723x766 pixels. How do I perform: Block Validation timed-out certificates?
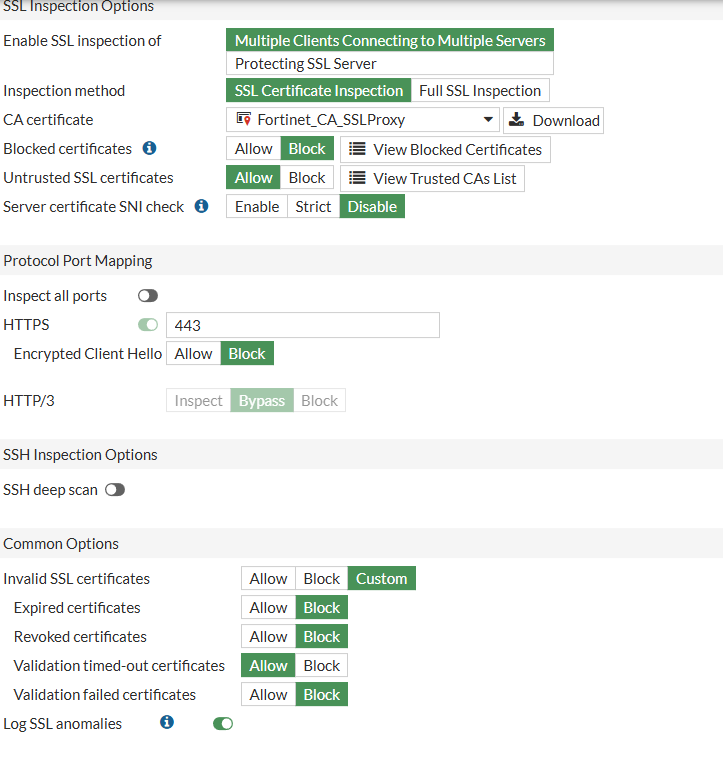point(321,665)
